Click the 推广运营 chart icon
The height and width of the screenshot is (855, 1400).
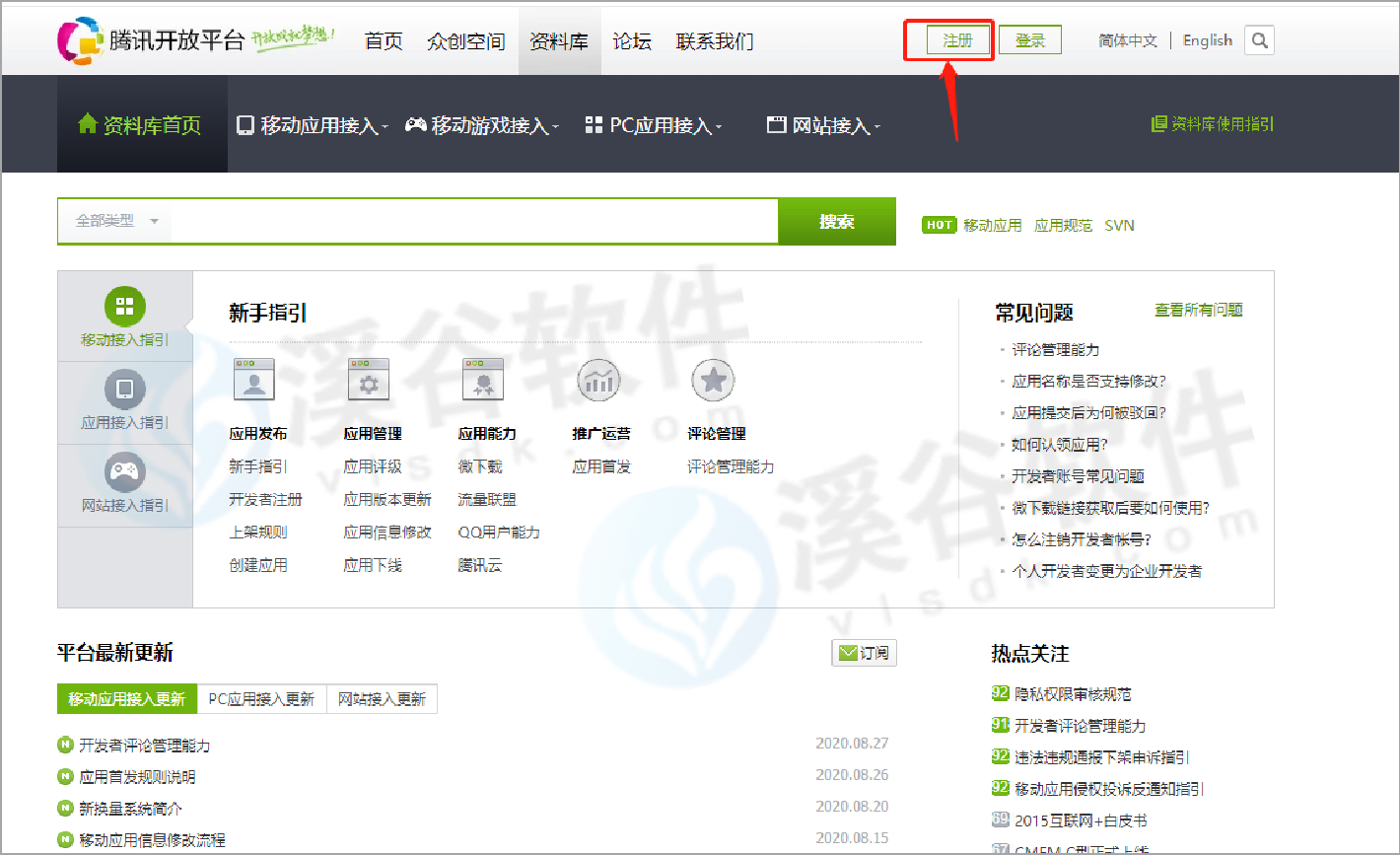[x=597, y=380]
